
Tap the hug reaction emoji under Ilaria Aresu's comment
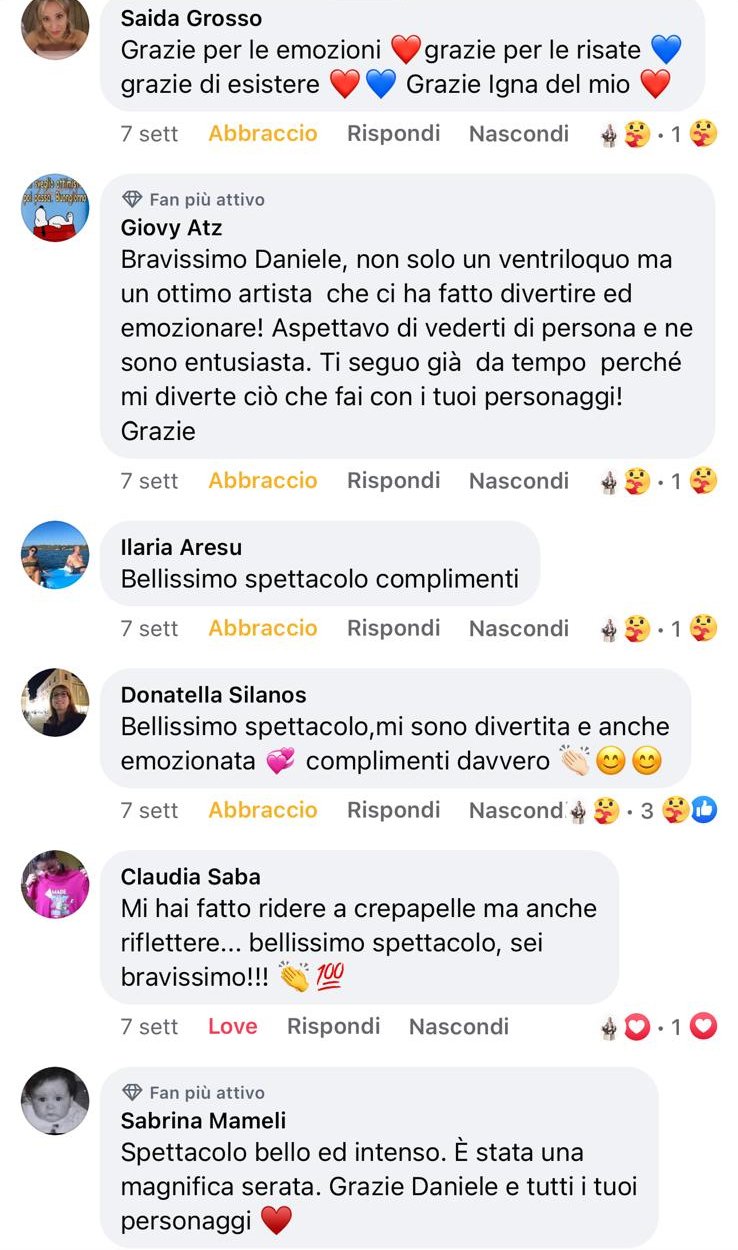704,629
